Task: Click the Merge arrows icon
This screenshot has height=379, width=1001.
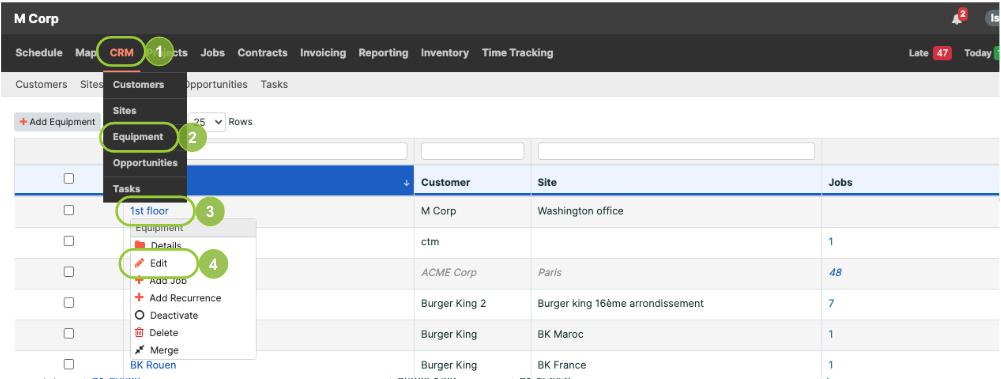Action: click(x=140, y=350)
